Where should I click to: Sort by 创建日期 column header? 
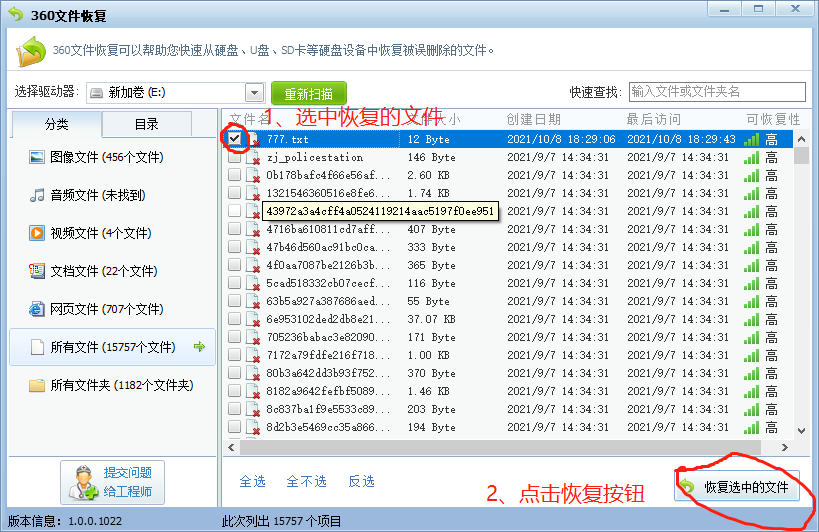point(533,120)
